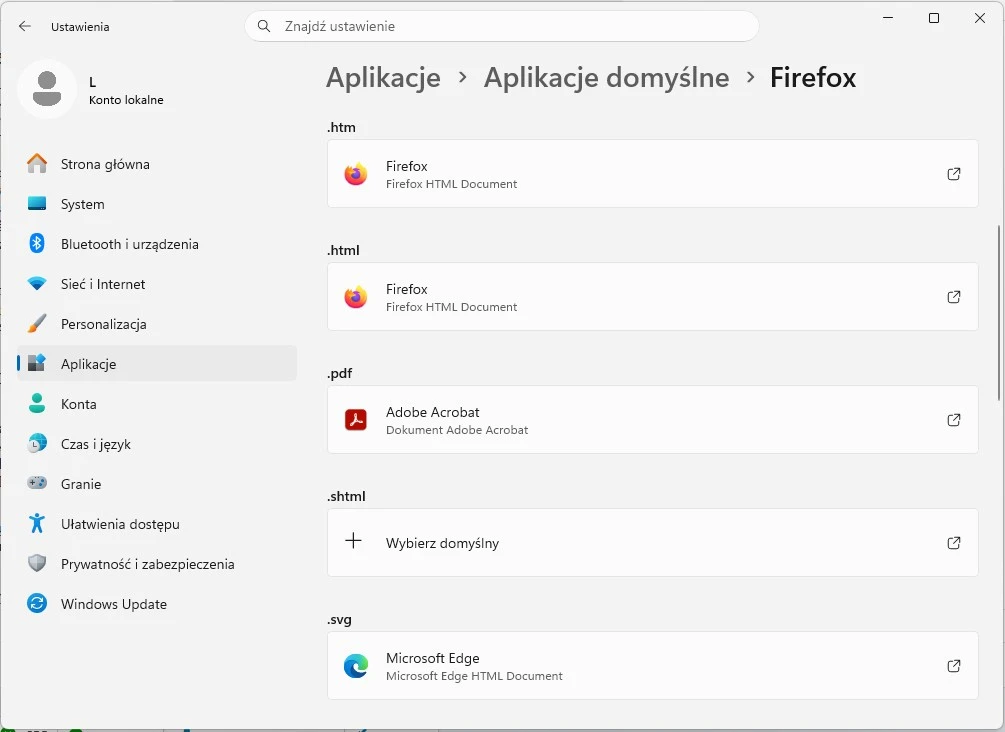
Task: Choose Wybierz domyślny for .shtml
Action: click(x=652, y=543)
